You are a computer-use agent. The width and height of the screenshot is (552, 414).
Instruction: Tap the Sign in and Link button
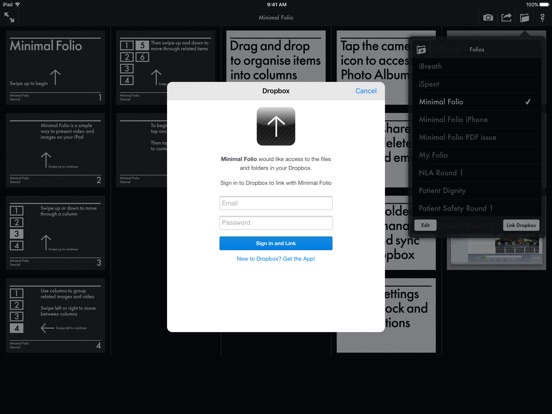276,243
